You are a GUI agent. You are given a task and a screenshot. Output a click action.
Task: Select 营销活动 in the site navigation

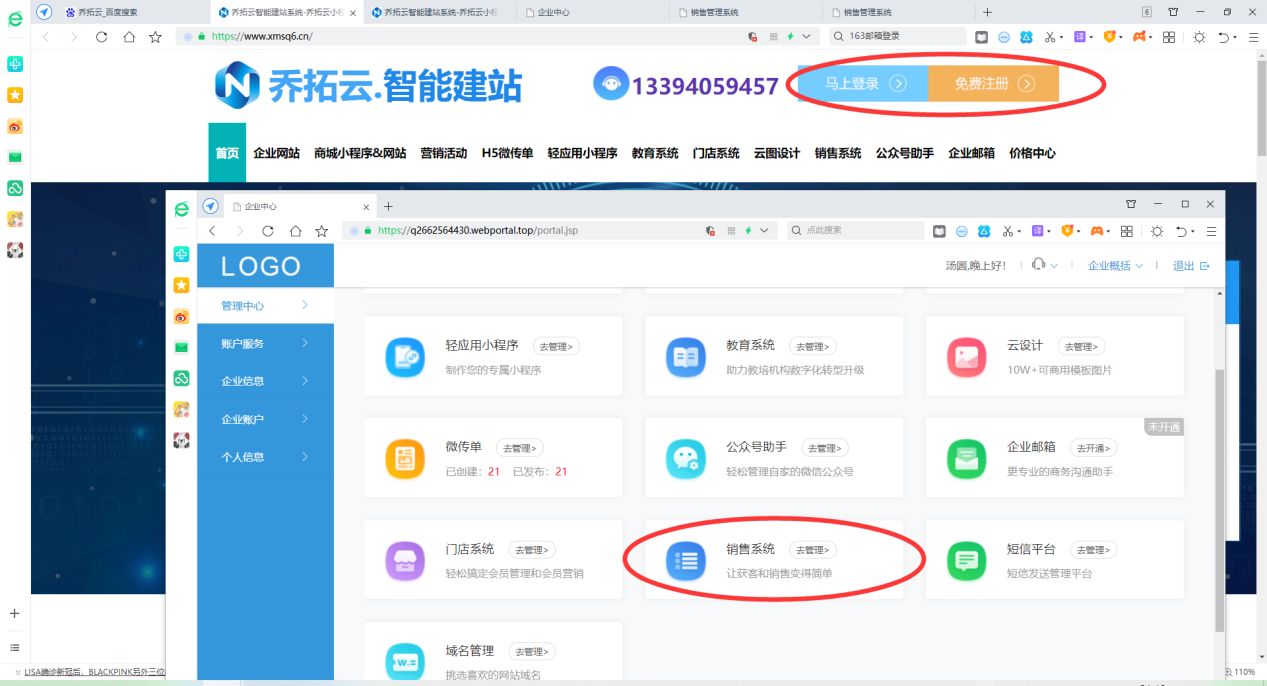444,153
